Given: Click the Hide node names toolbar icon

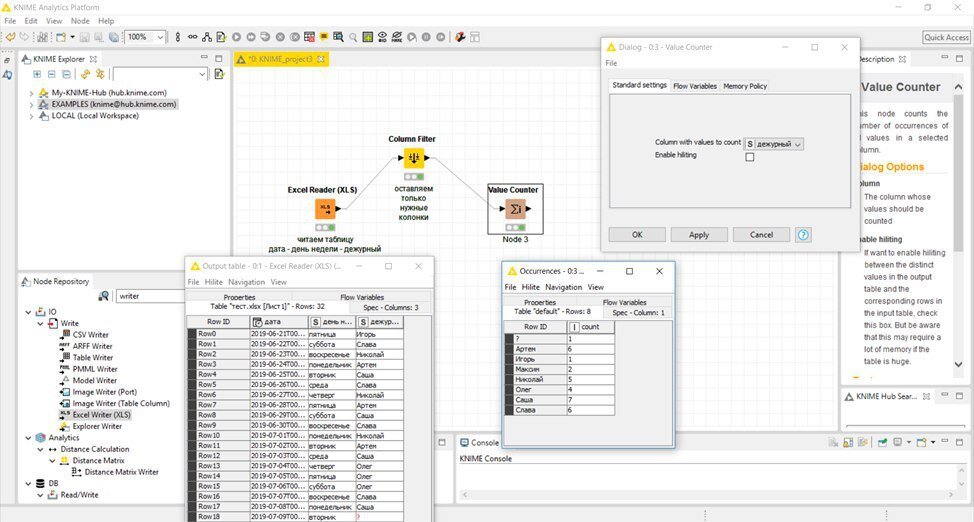Looking at the screenshot, I should [397, 37].
